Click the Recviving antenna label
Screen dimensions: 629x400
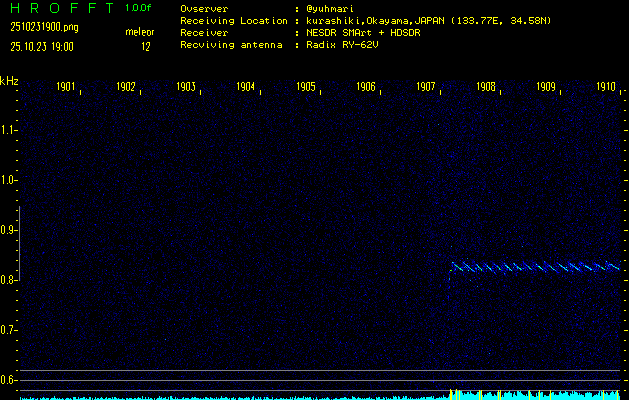click(231, 45)
